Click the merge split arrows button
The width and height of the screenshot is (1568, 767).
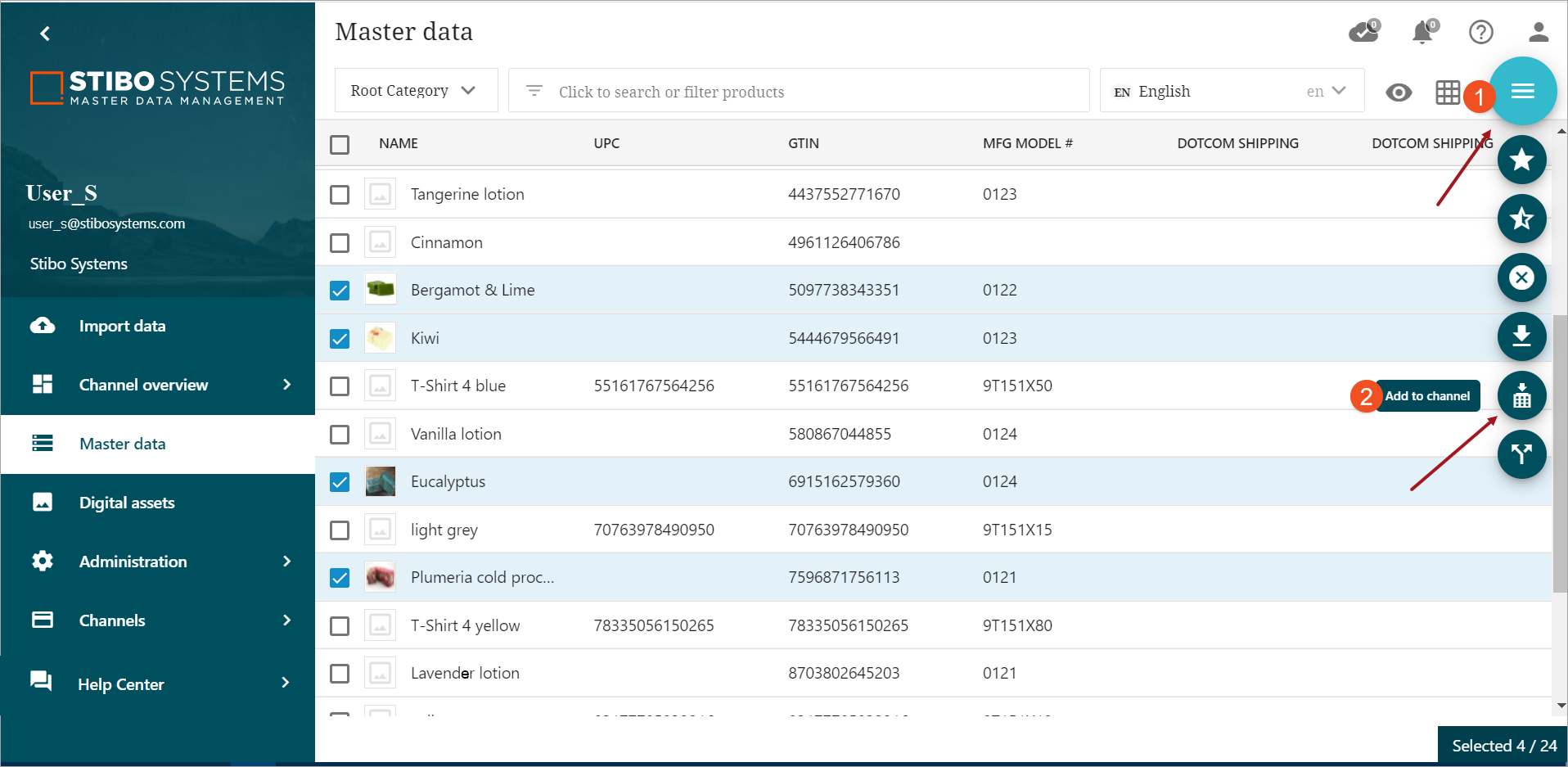click(x=1521, y=454)
